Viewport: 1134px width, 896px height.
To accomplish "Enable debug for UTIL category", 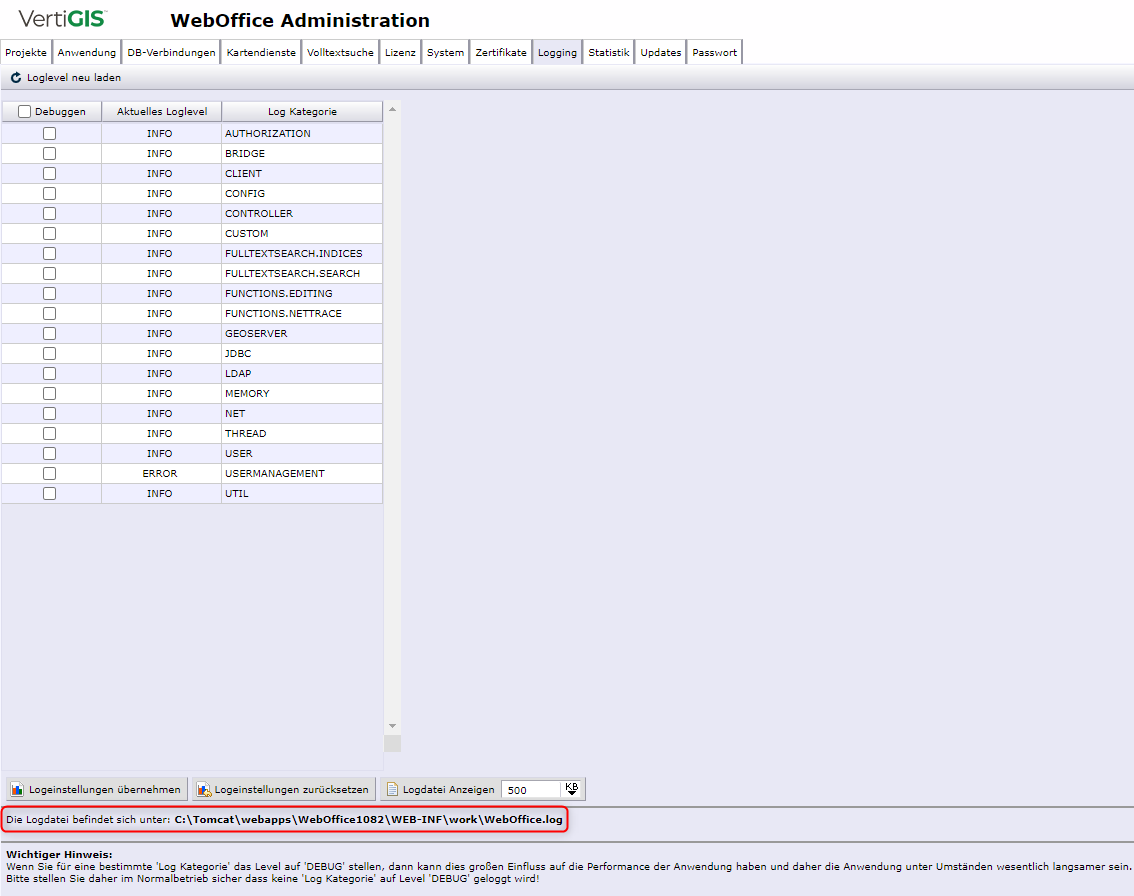I will coord(49,493).
